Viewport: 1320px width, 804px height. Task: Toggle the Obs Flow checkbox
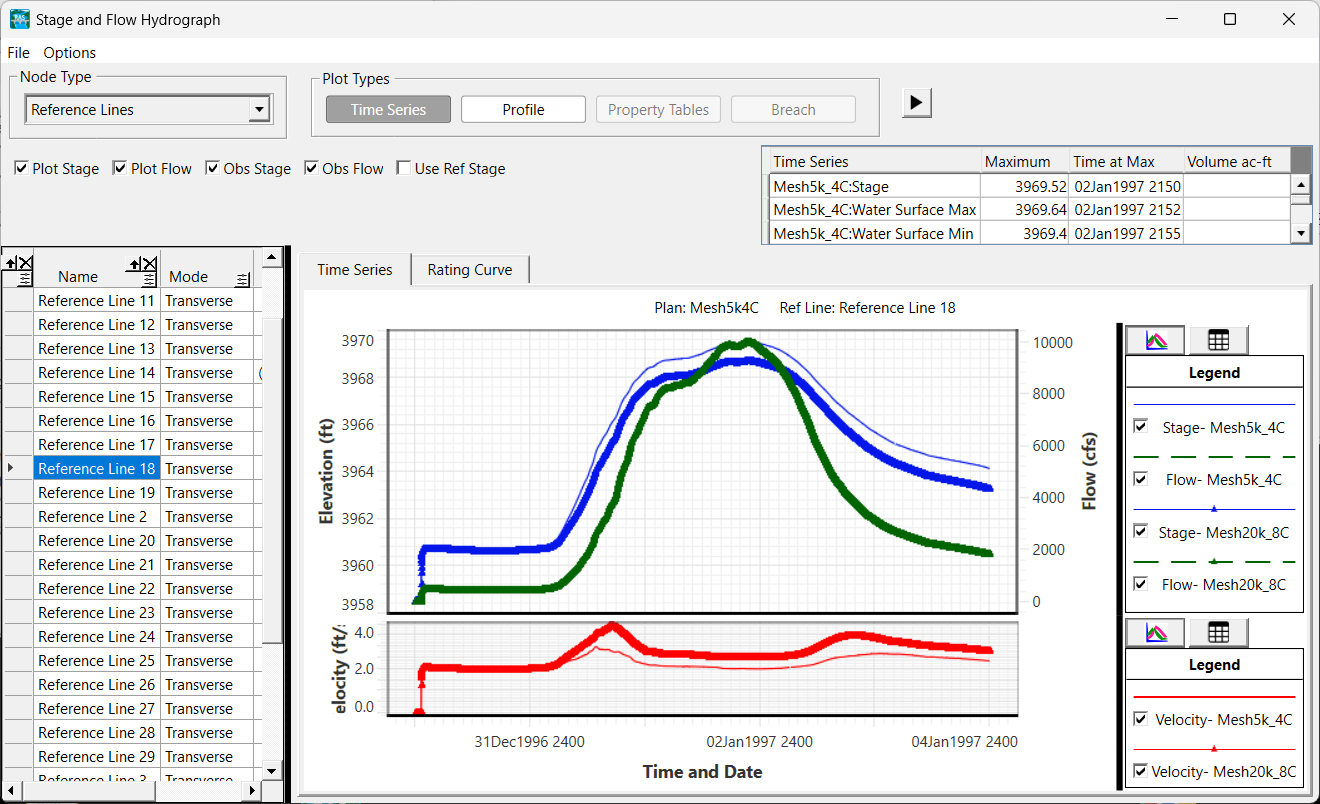point(311,169)
